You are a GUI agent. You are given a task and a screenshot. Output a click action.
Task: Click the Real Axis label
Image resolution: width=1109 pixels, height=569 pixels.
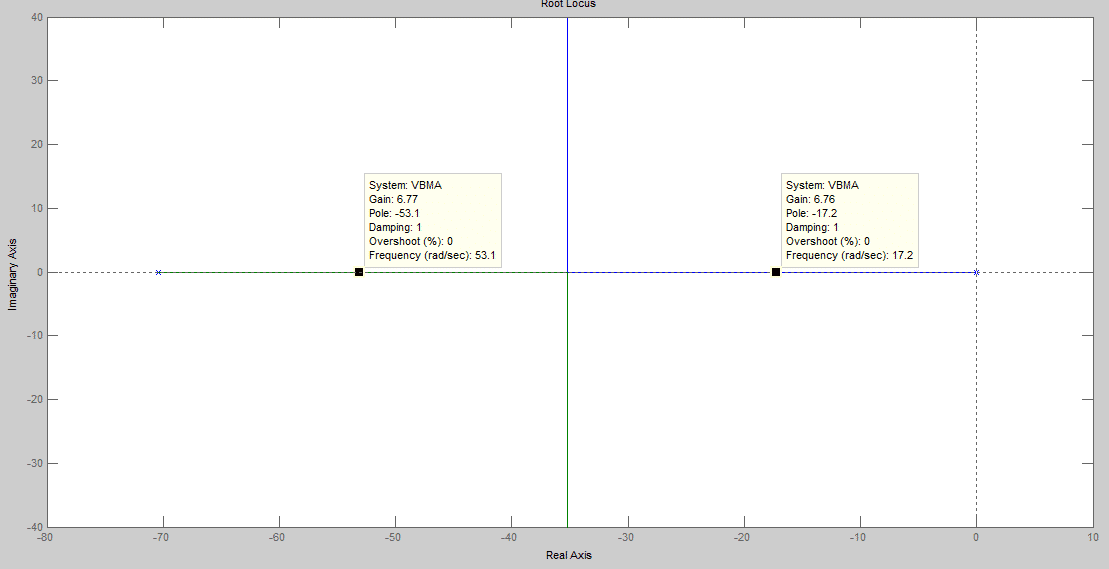[x=568, y=555]
